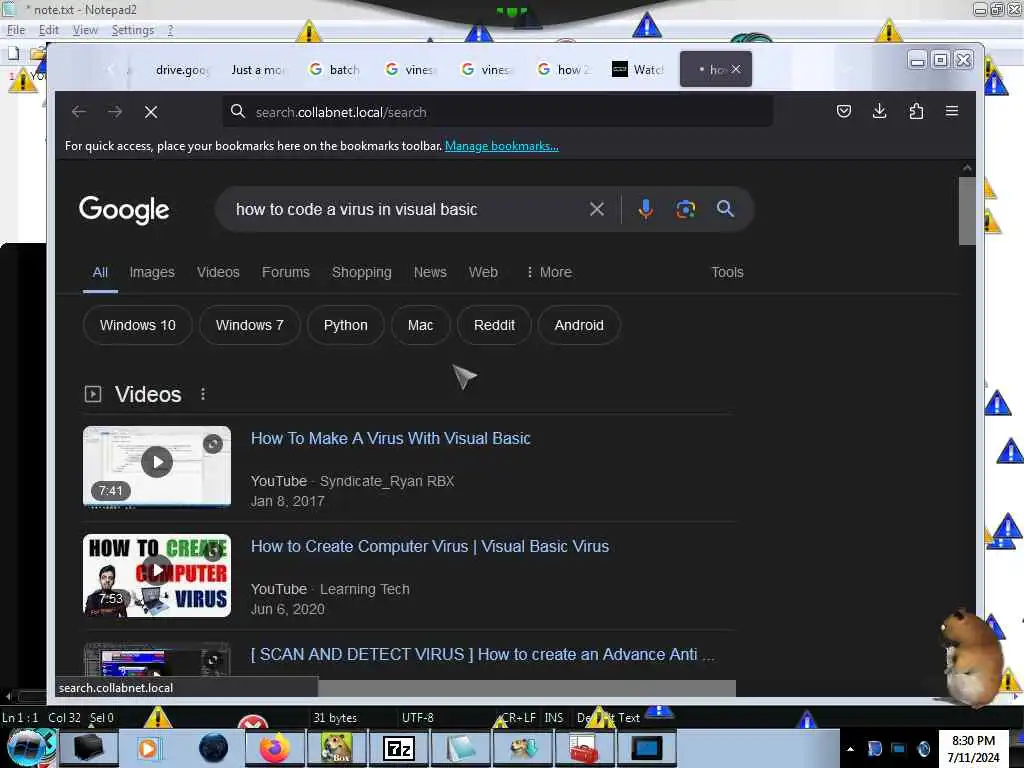Open the Firefox hamburger menu
The width and height of the screenshot is (1024, 768).
pyautogui.click(x=952, y=111)
